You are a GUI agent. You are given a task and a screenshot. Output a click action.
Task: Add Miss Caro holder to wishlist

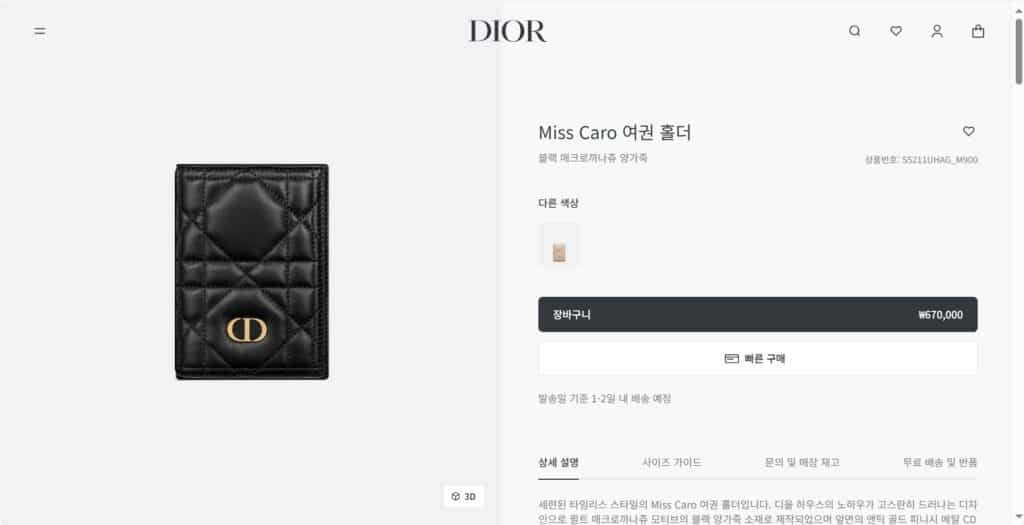pyautogui.click(x=968, y=131)
